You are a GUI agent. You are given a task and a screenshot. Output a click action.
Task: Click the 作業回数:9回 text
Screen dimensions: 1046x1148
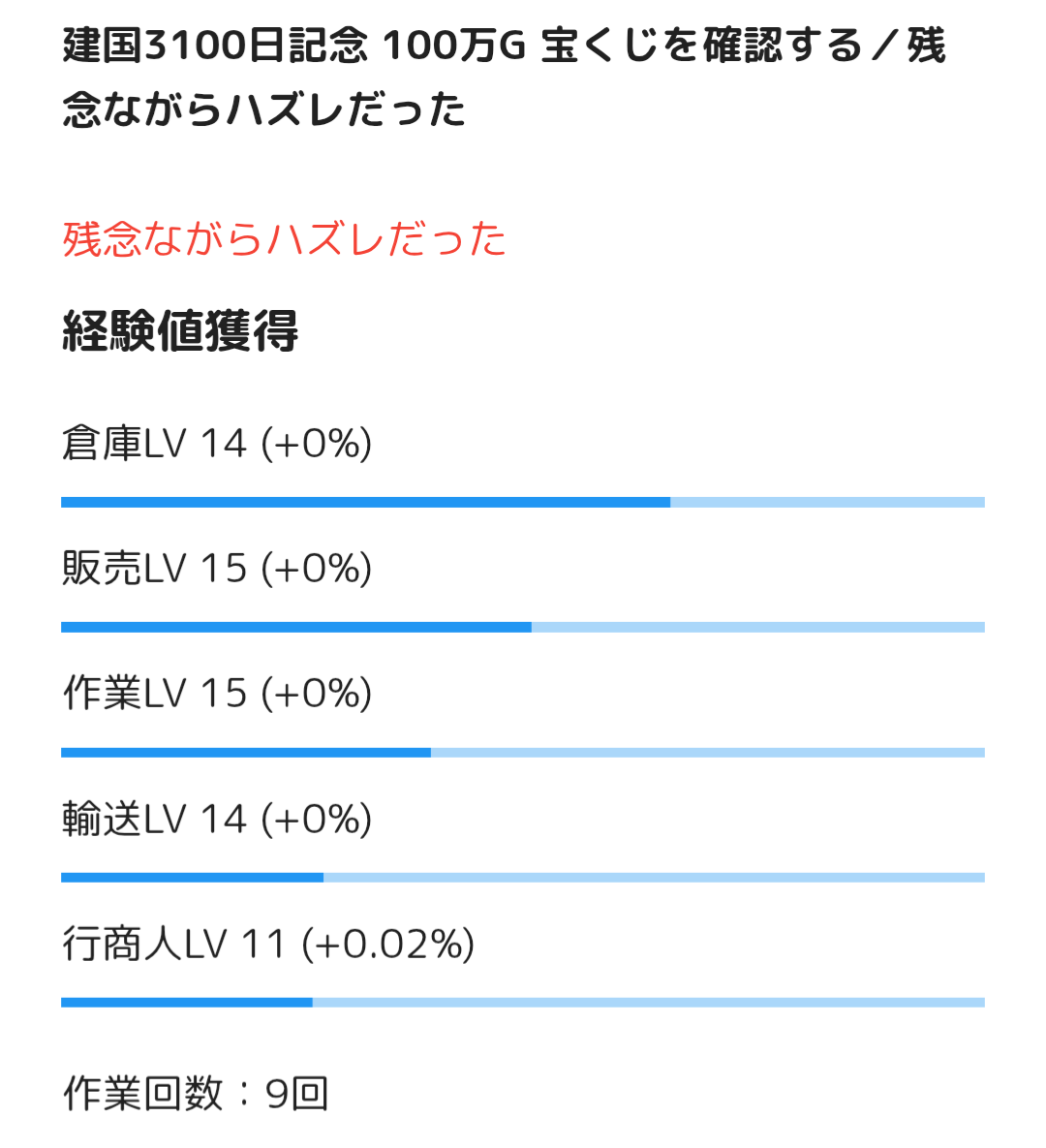pos(196,1094)
